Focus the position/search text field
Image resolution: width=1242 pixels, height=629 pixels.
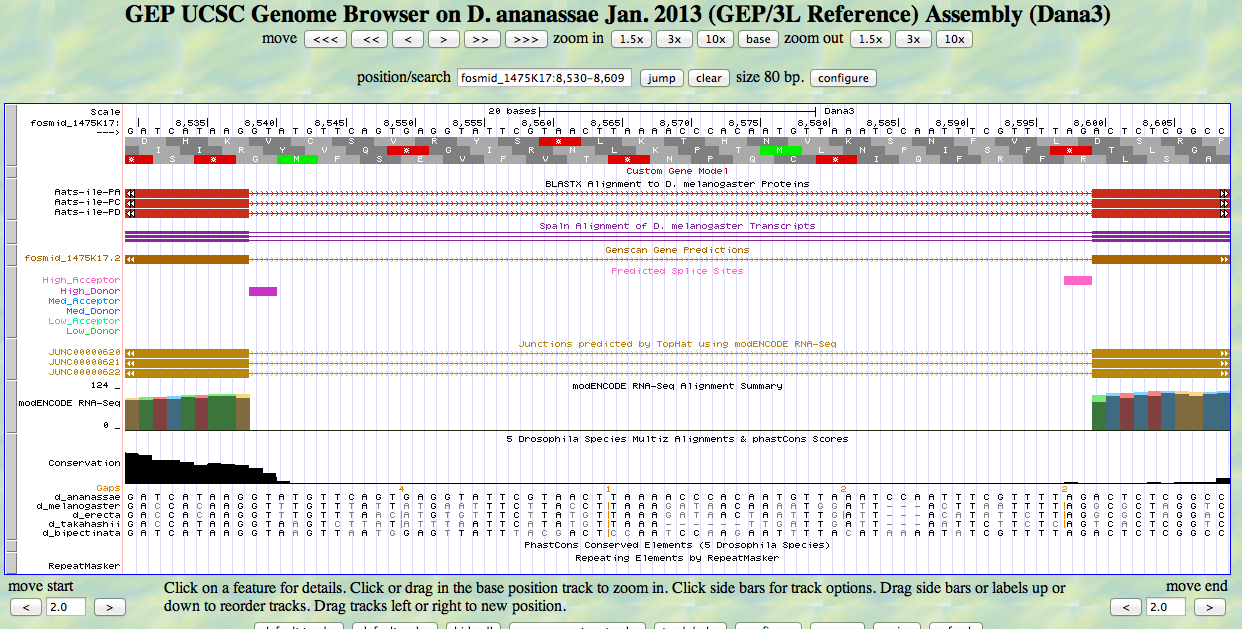544,78
